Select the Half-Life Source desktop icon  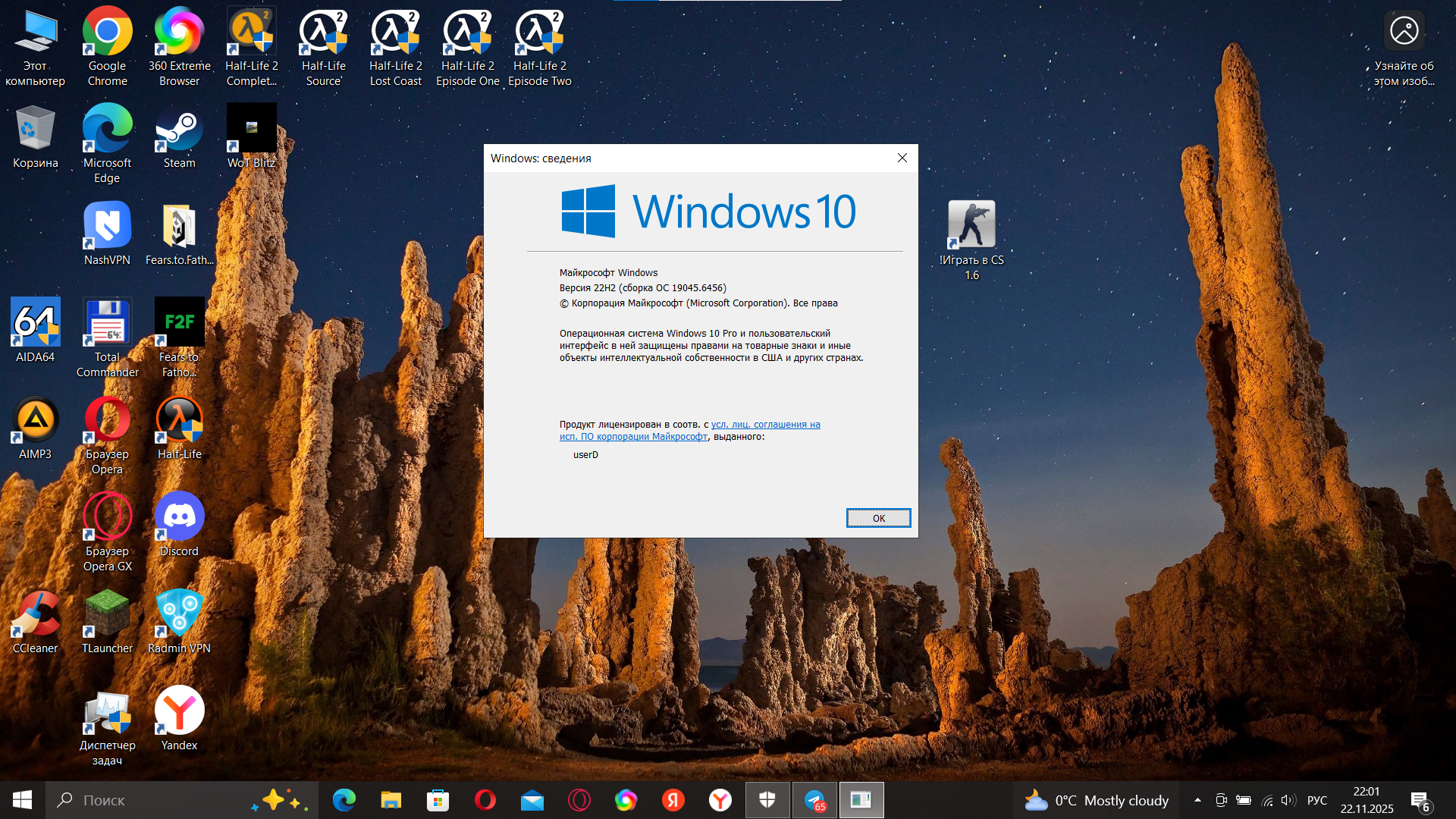pyautogui.click(x=323, y=47)
